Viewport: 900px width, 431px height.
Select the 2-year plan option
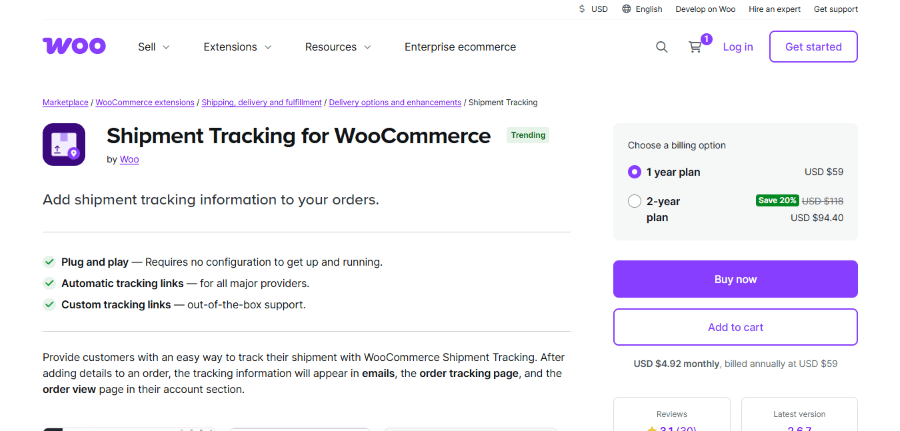[x=634, y=201]
